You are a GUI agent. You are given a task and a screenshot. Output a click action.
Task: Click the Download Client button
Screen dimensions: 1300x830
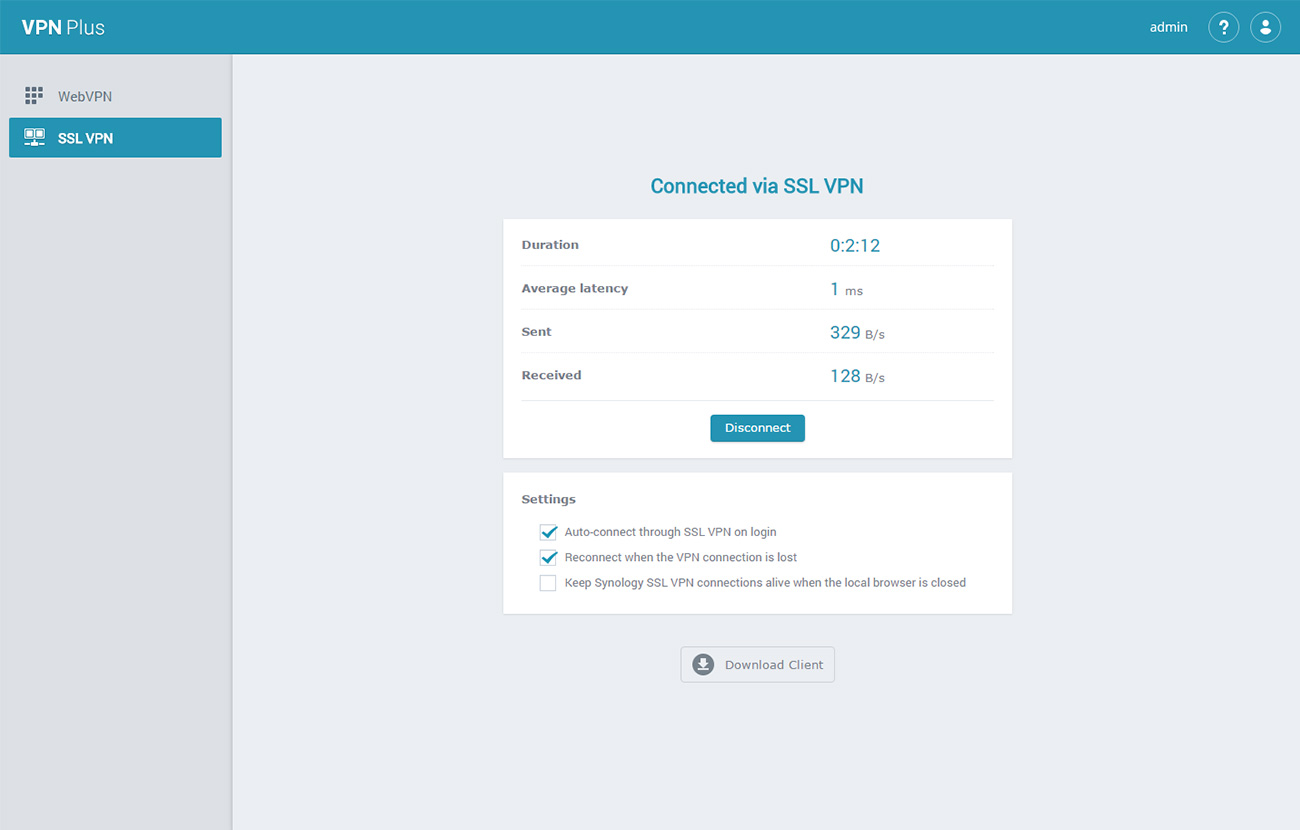(x=757, y=663)
